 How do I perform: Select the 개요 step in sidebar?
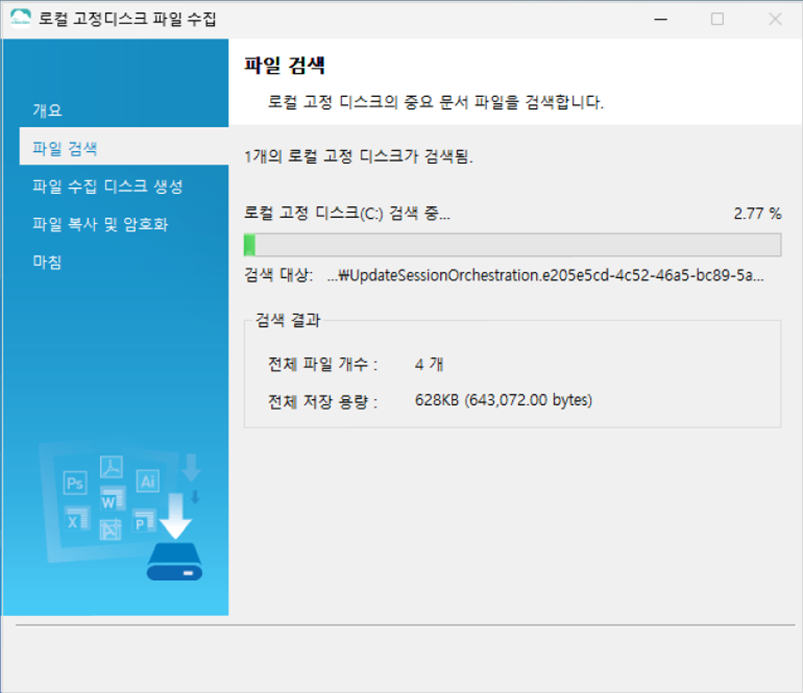pos(47,110)
